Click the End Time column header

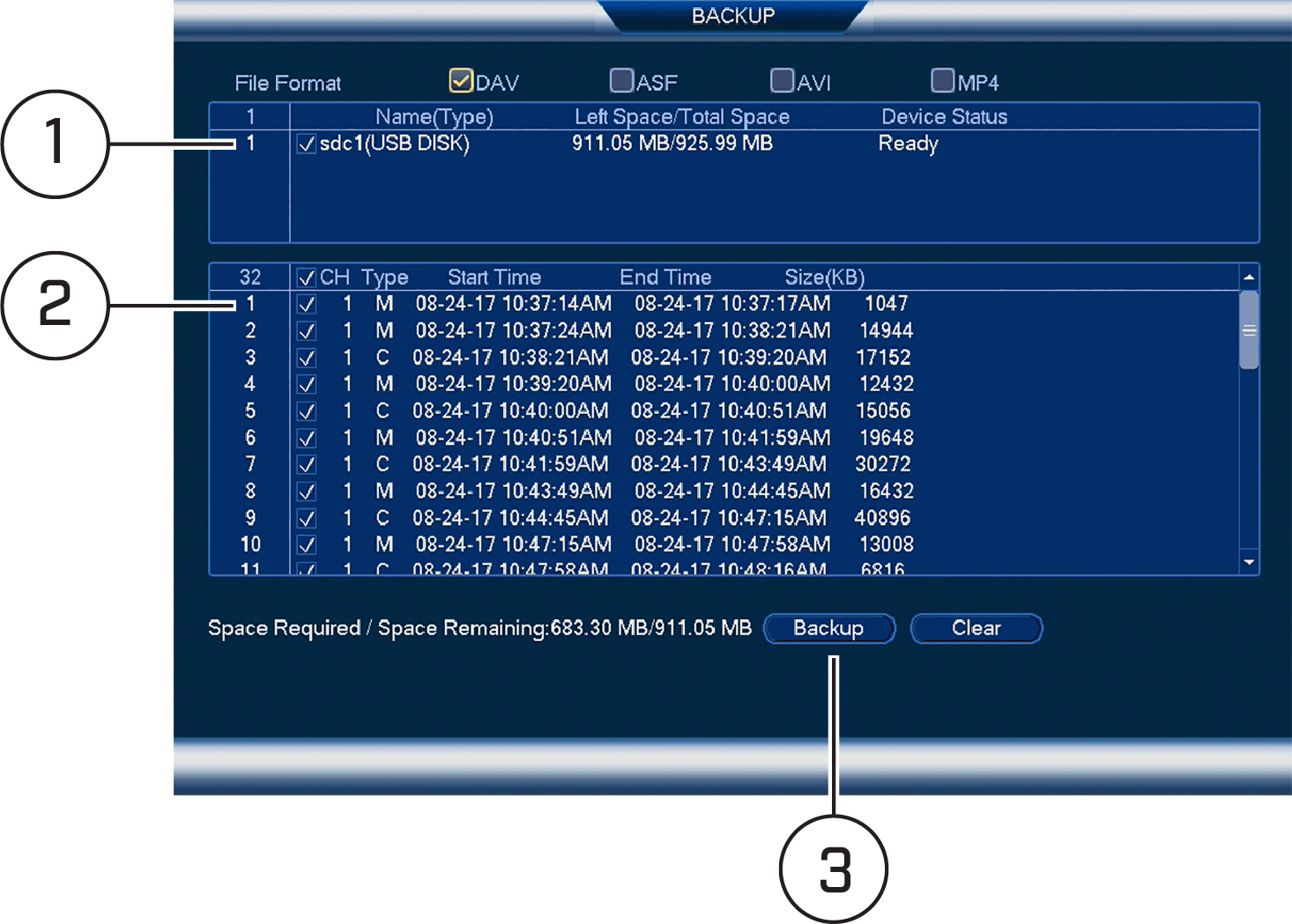(x=665, y=277)
